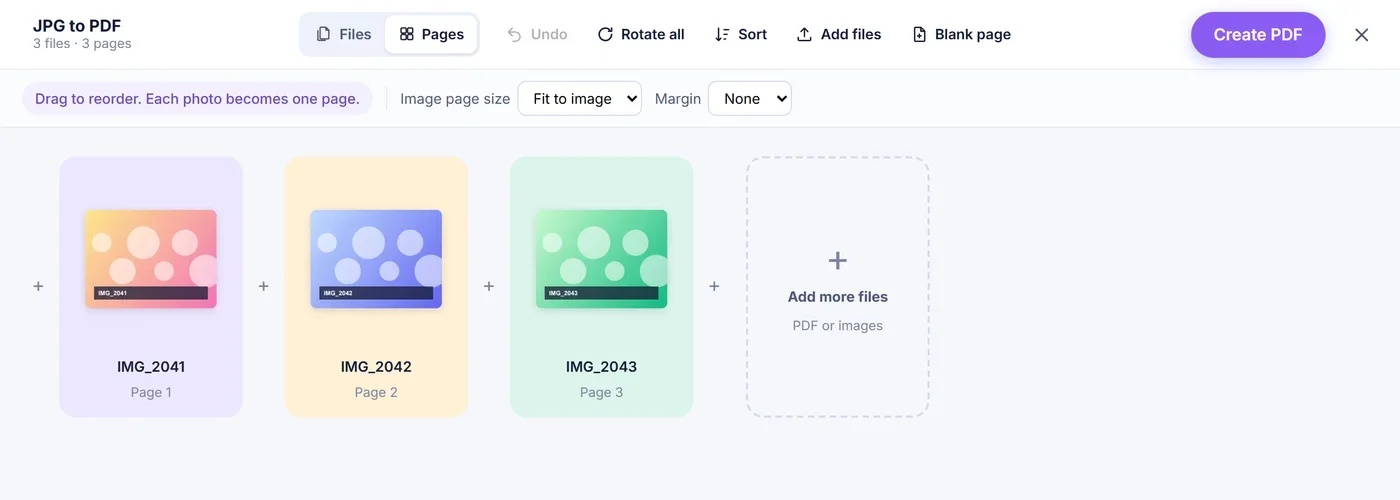
Task: Click the Drag to reorder hint
Action: coord(197,99)
